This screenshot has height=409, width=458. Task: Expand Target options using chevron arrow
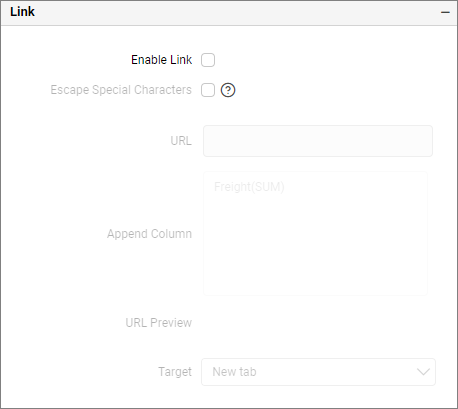coord(423,372)
